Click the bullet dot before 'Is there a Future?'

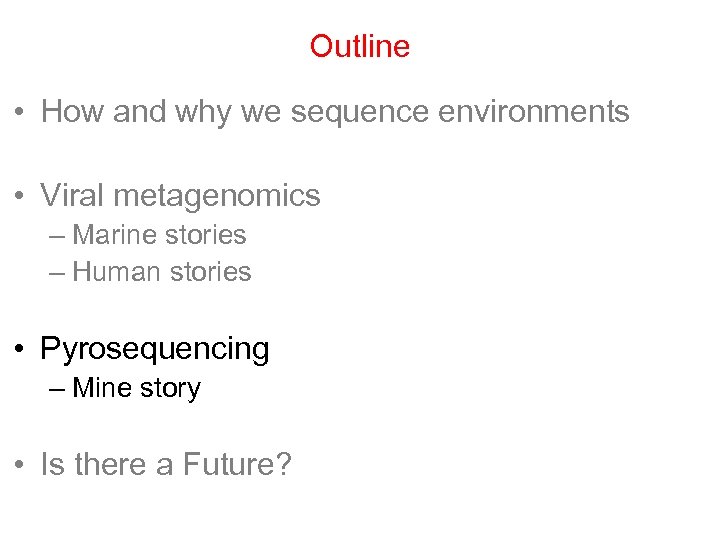pos(19,466)
